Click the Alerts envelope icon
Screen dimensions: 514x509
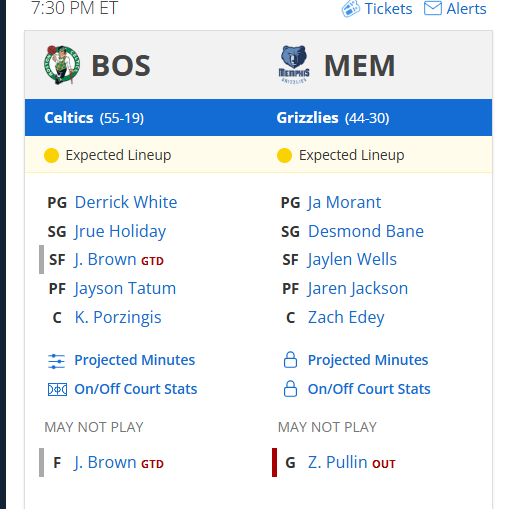pyautogui.click(x=433, y=8)
